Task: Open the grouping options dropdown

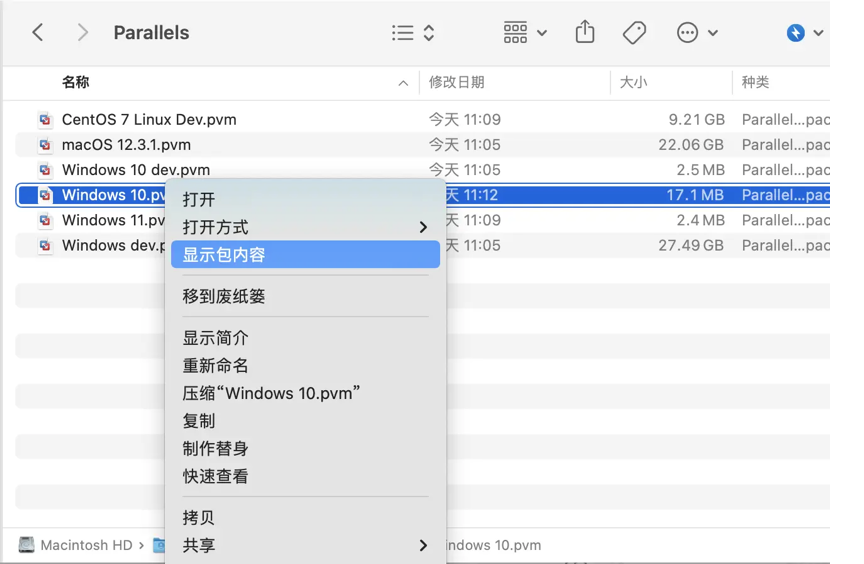Action: pos(525,33)
